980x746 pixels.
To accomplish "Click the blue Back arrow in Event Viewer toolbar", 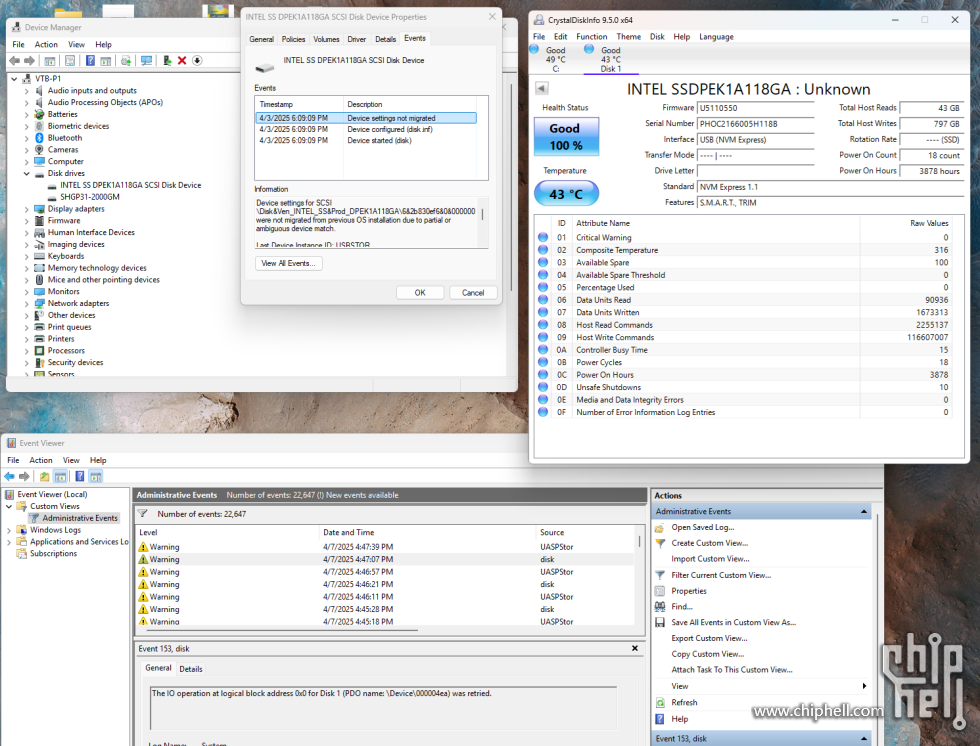I will 9,477.
